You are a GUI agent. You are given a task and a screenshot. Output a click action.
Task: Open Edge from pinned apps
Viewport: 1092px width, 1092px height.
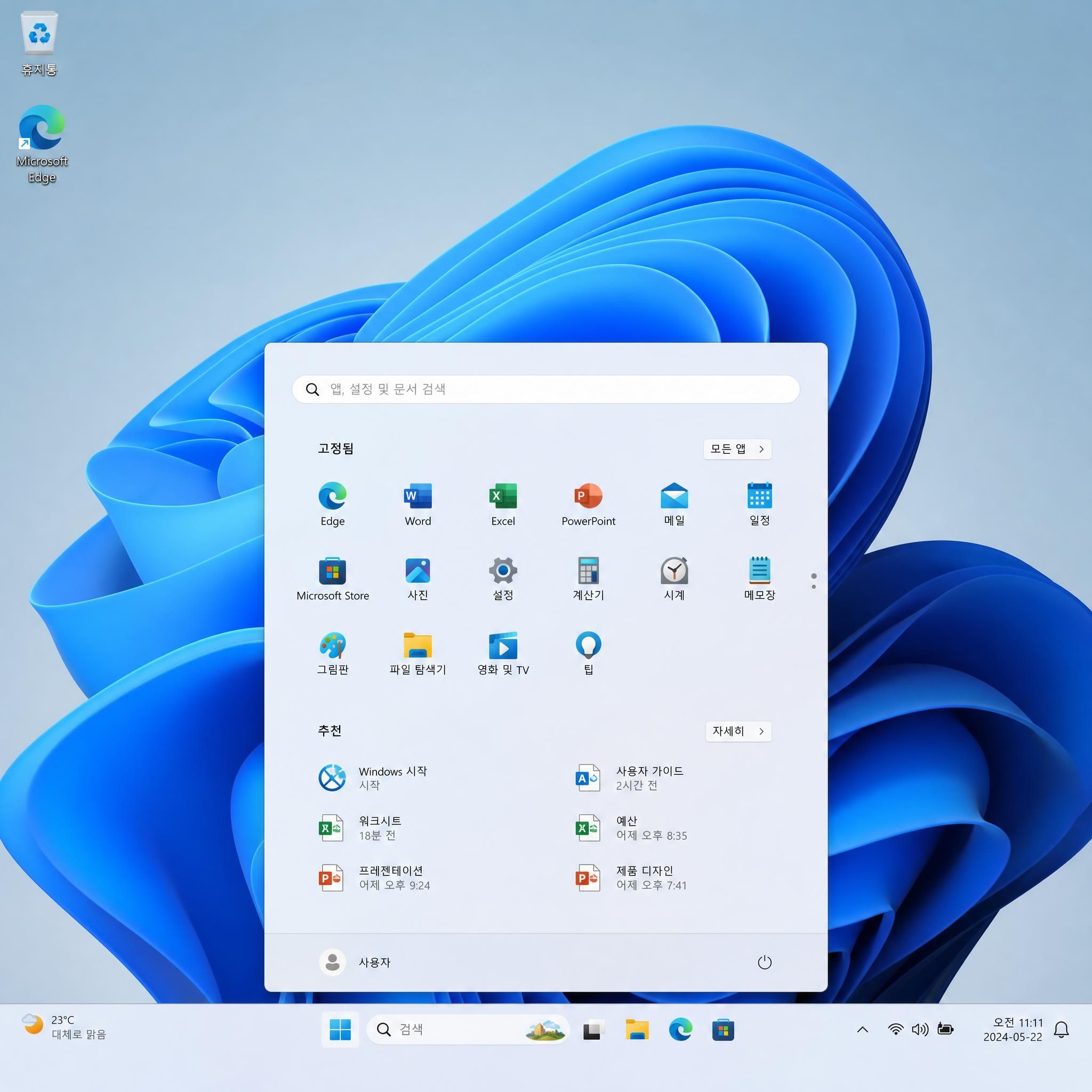click(332, 504)
